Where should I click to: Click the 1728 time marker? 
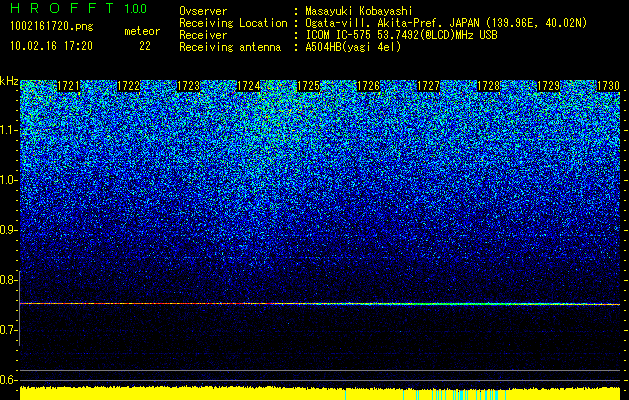(489, 86)
